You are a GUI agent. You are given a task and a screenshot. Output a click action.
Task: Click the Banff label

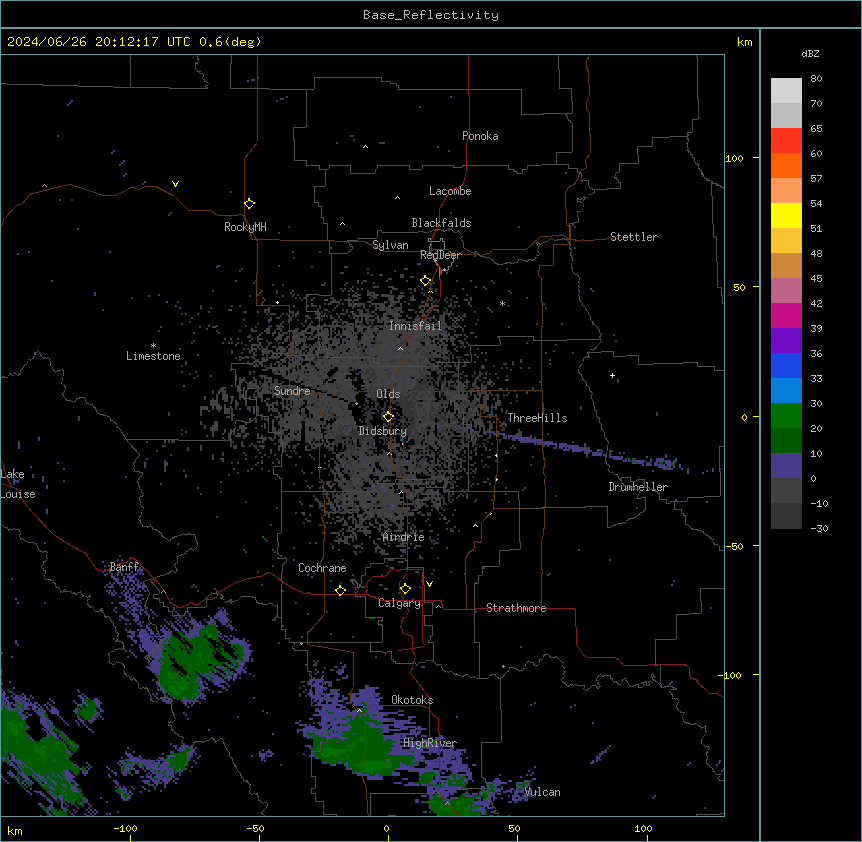[x=124, y=567]
